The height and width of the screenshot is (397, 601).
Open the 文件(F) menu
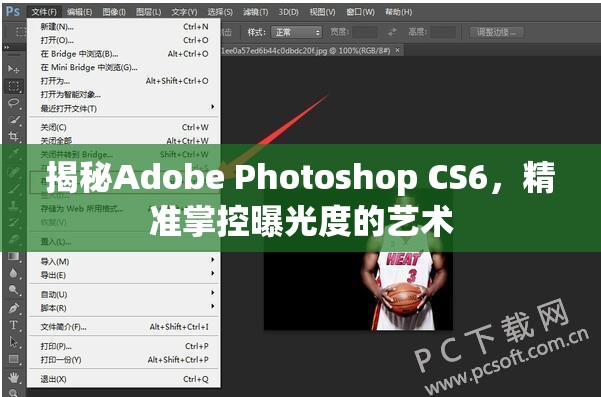pyautogui.click(x=44, y=12)
